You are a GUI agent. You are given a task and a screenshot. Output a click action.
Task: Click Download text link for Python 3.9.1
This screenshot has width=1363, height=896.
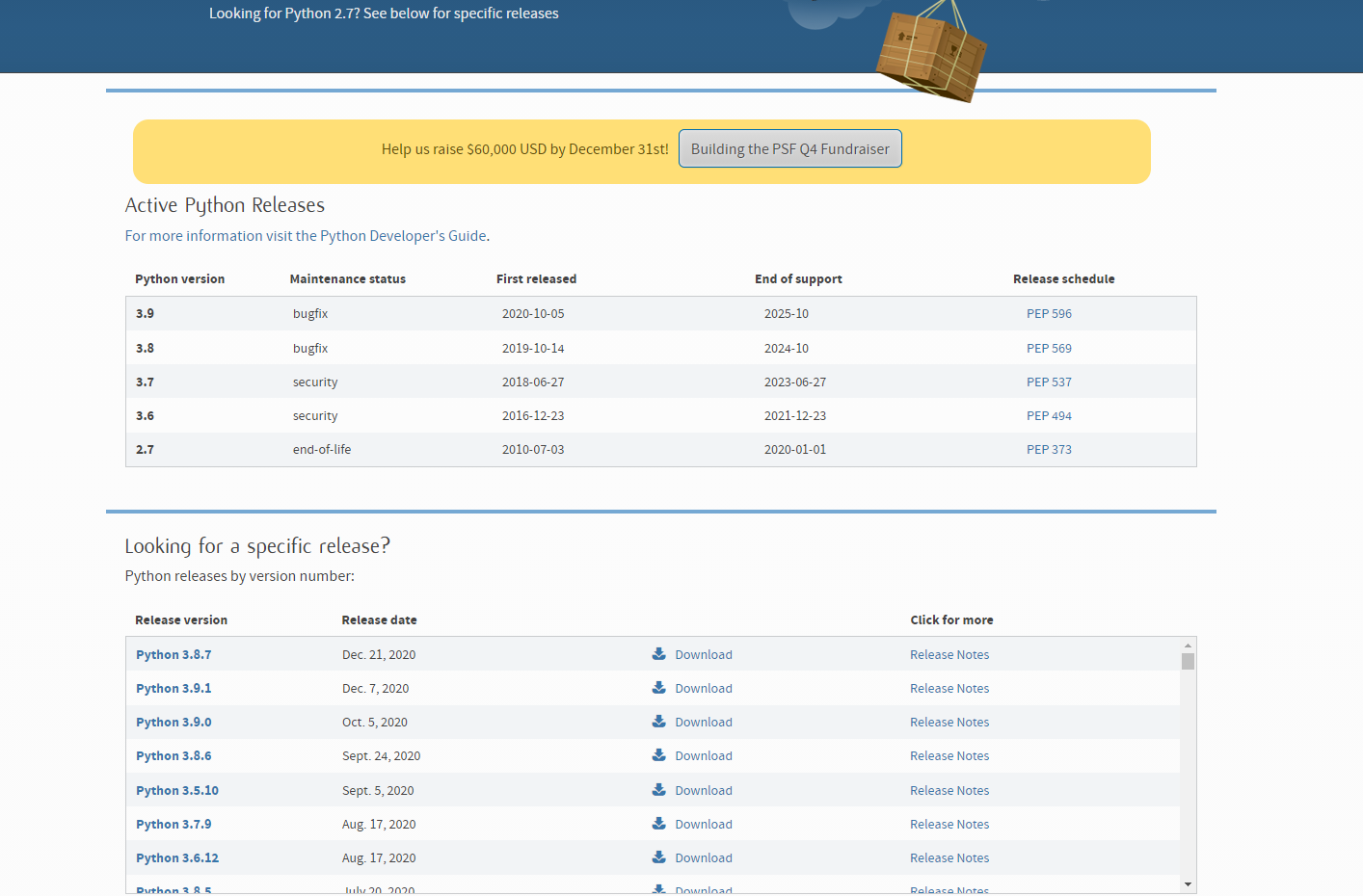(x=704, y=689)
